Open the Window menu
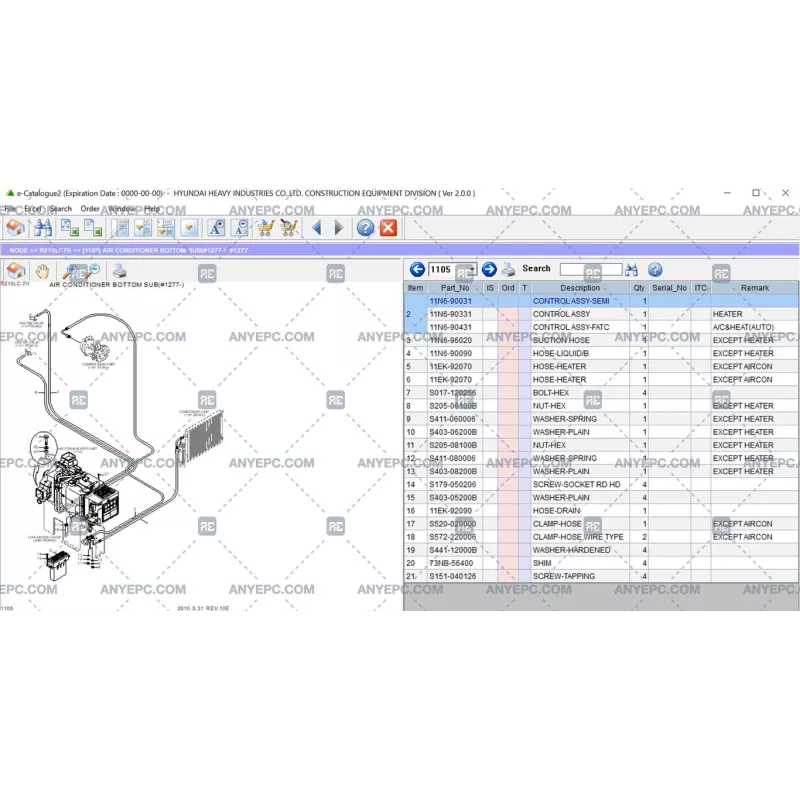The height and width of the screenshot is (800, 800). 120,207
